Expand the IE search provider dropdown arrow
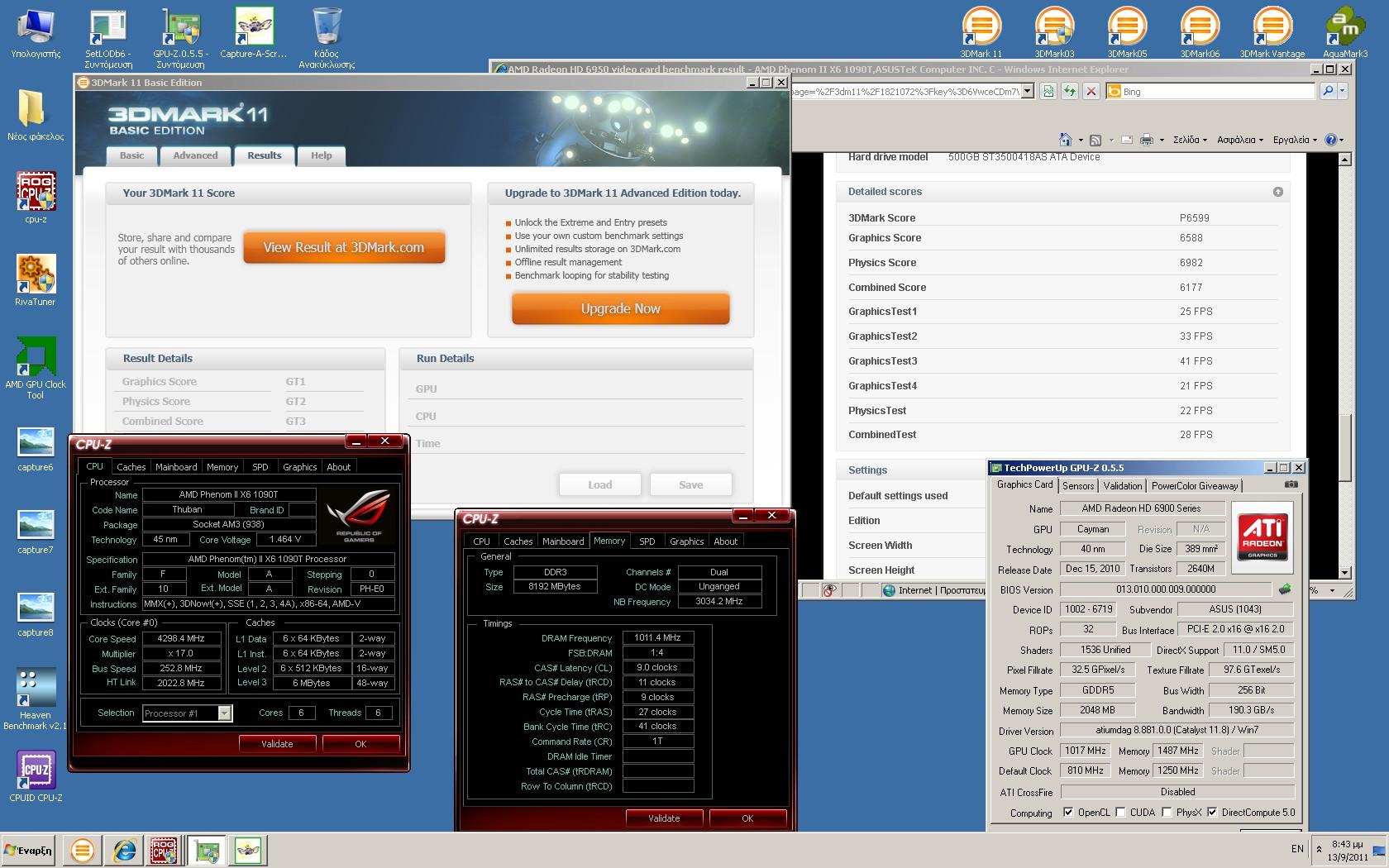This screenshot has height=868, width=1389. tap(1343, 91)
